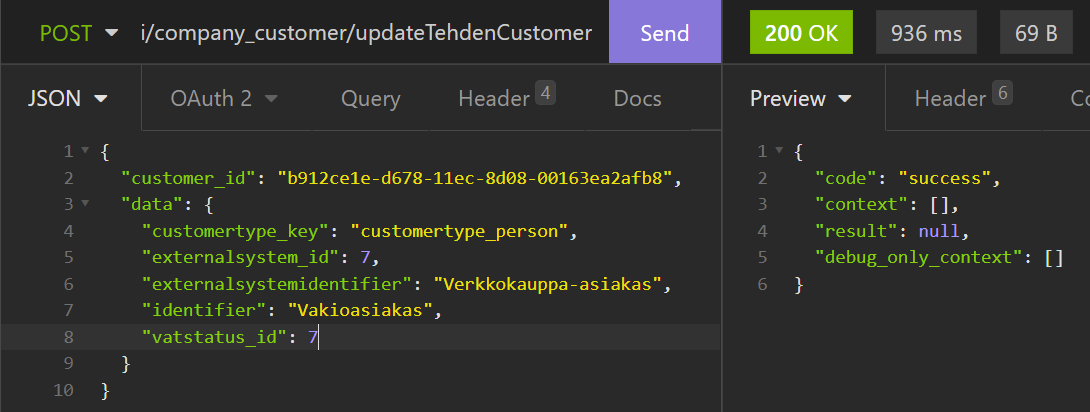The width and height of the screenshot is (1090, 412).
Task: Collapse response JSON root object fold arrow
Action: pos(778,152)
